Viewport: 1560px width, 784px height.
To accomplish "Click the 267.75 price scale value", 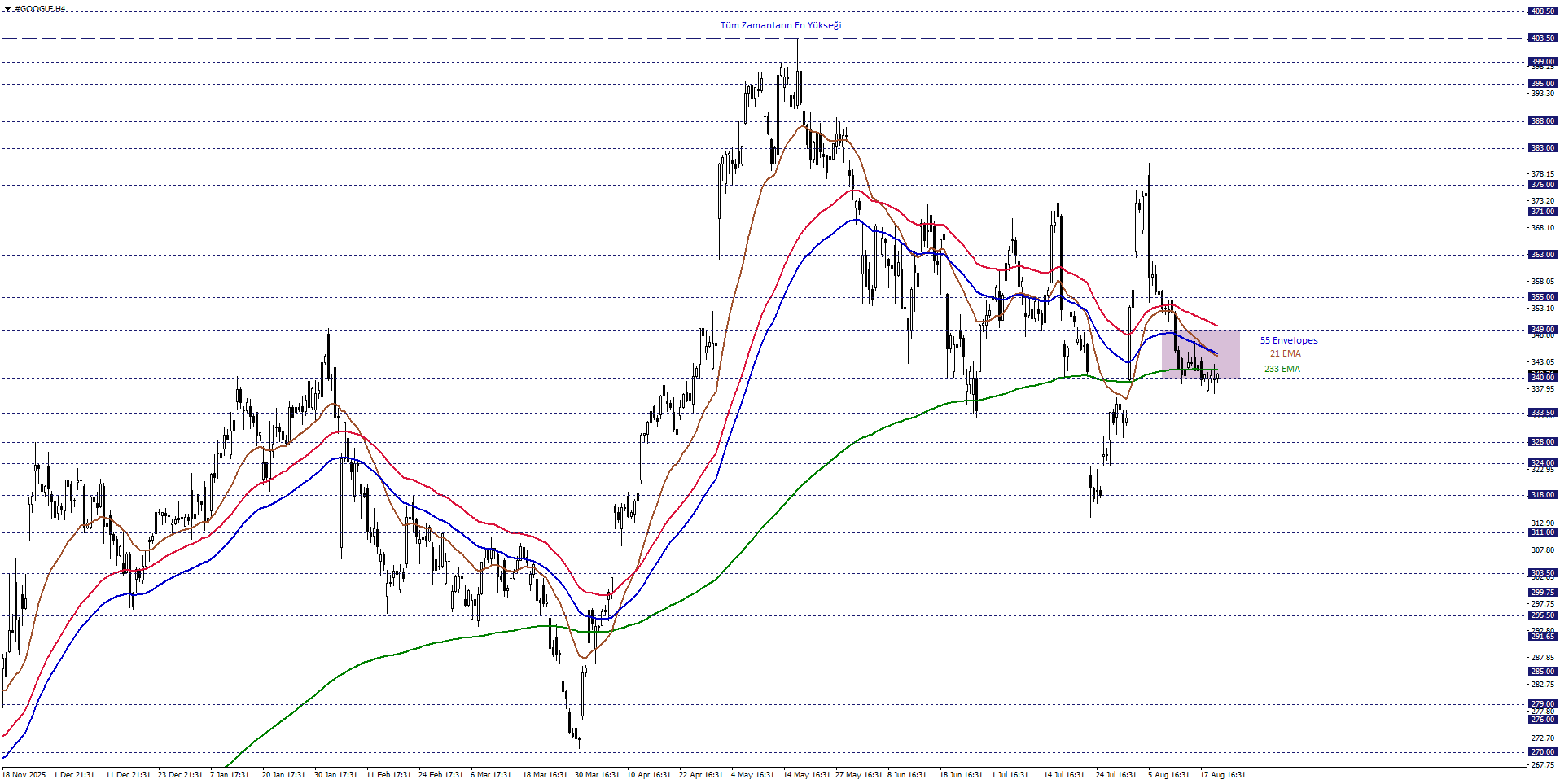I will point(1543,765).
